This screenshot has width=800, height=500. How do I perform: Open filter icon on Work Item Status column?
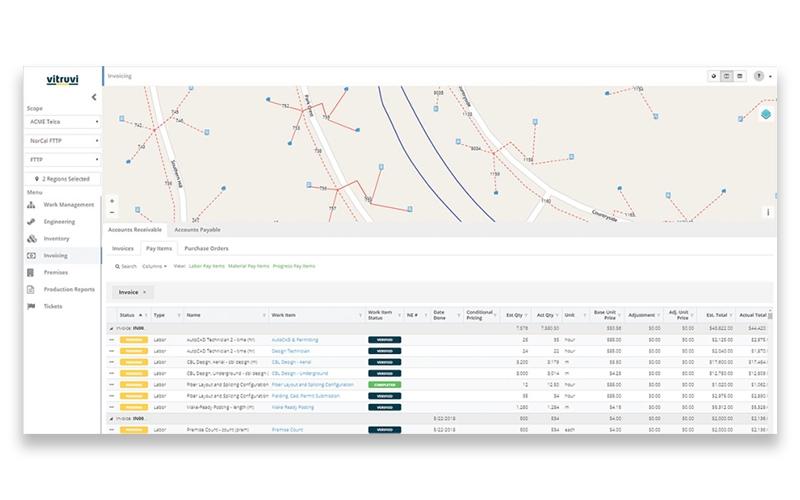click(399, 315)
